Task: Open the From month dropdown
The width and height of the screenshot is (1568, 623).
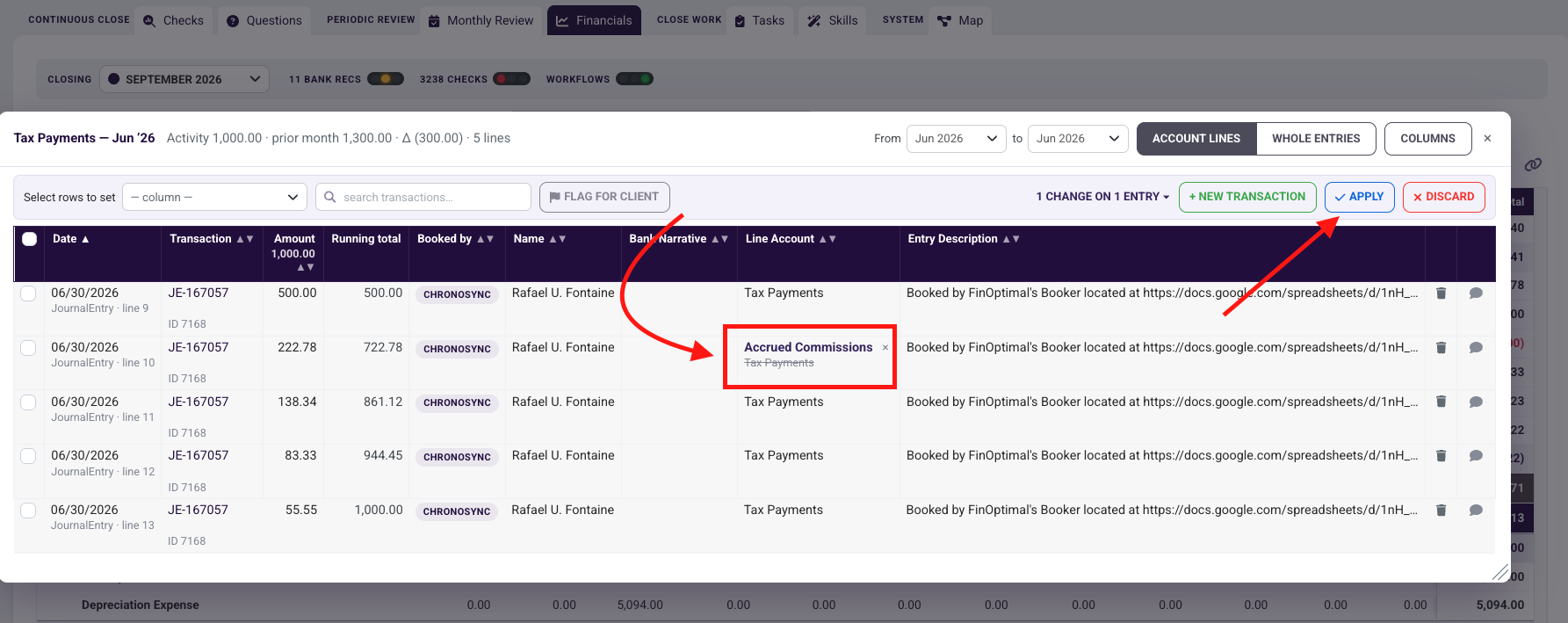Action: [x=956, y=139]
